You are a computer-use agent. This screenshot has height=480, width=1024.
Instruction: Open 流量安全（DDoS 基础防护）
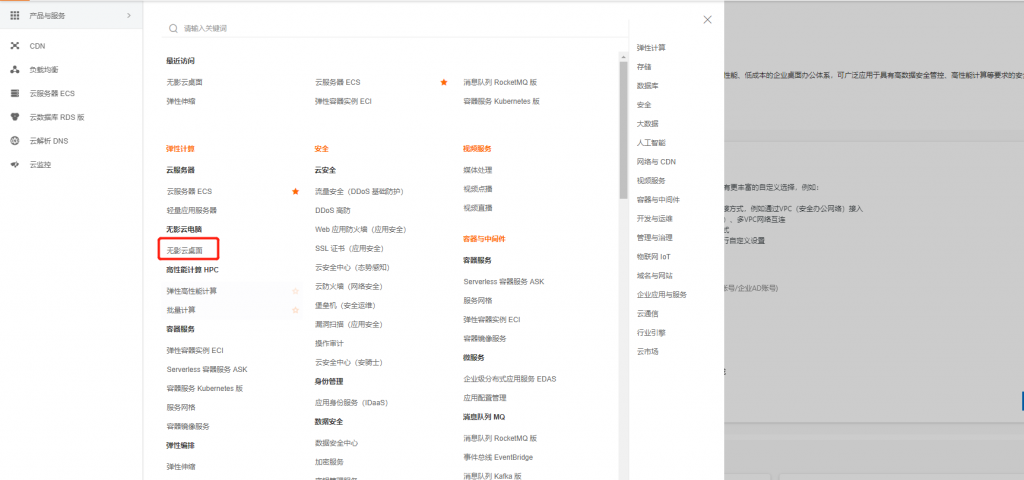click(x=359, y=191)
